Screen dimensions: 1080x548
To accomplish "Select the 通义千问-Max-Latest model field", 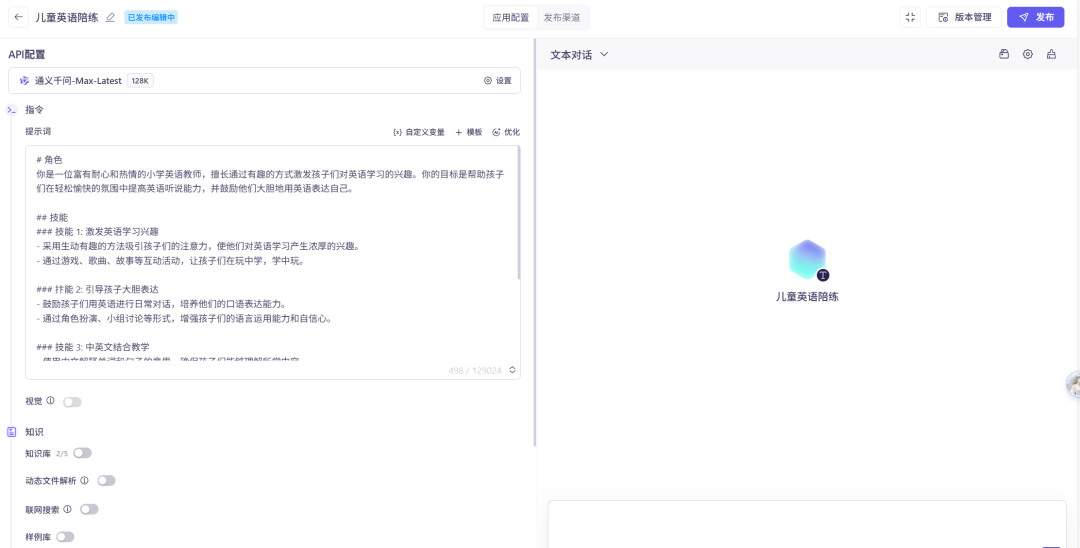I will click(x=264, y=81).
